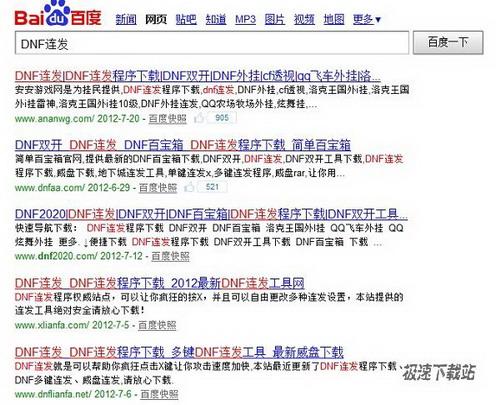The height and width of the screenshot is (405, 500).
Task: Open the 地图 tab
Action: 334,19
